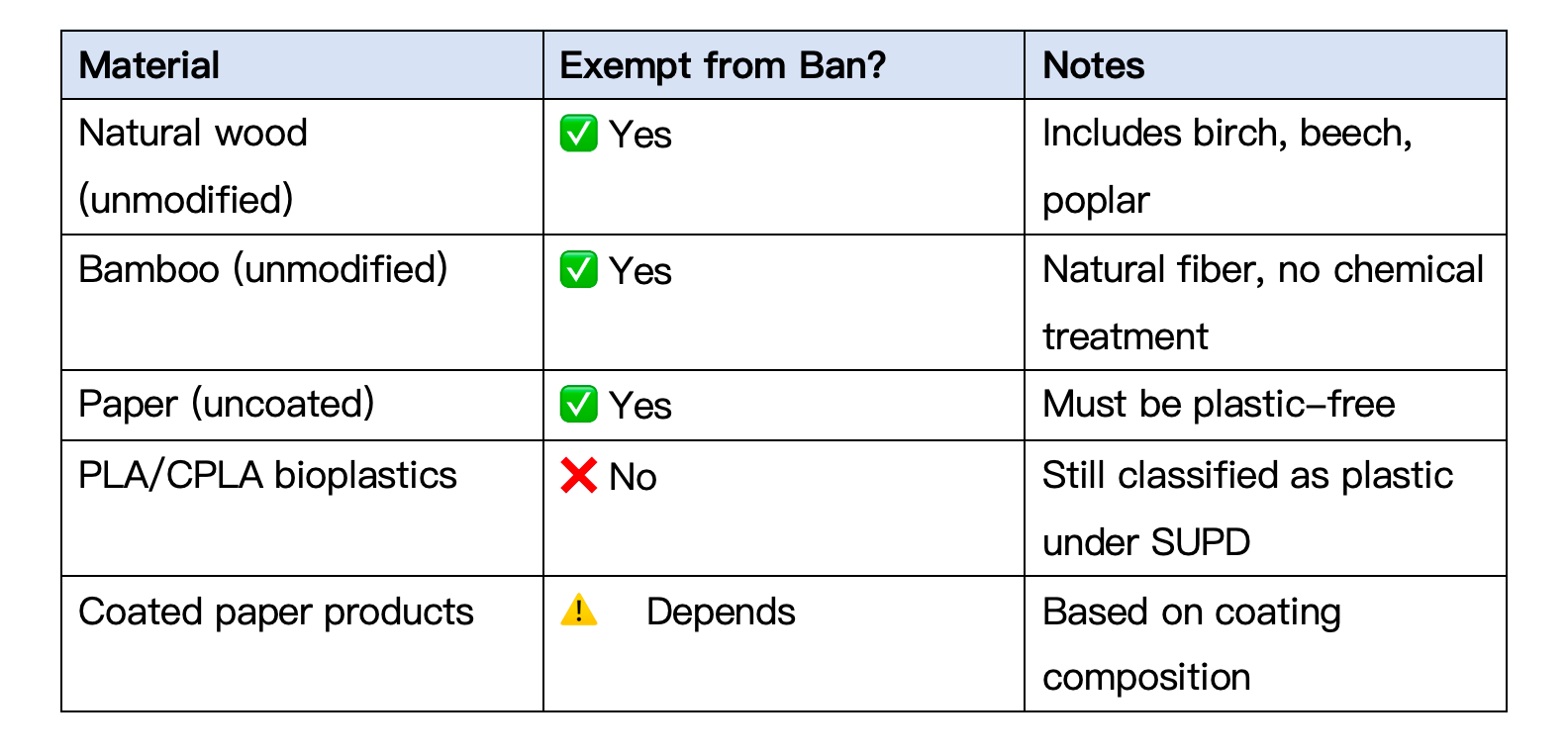The width and height of the screenshot is (1568, 756).
Task: Click the Includes birch, beech, poplar note
Action: [x=1227, y=166]
